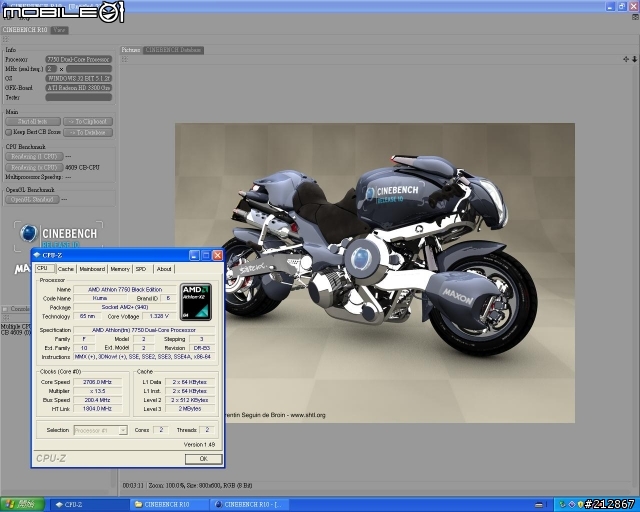Click the CPU-Z title bar diamond icon
This screenshot has height=512, width=640.
(37, 255)
